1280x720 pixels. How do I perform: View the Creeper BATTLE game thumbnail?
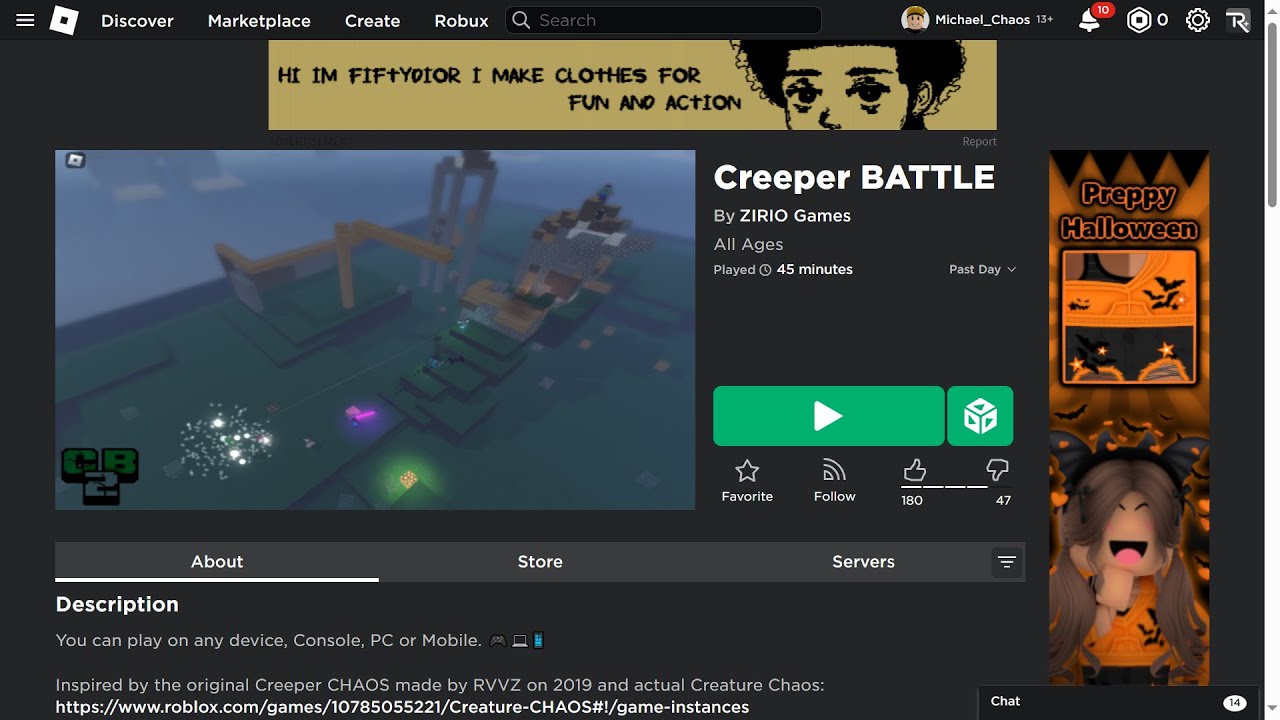(x=375, y=330)
